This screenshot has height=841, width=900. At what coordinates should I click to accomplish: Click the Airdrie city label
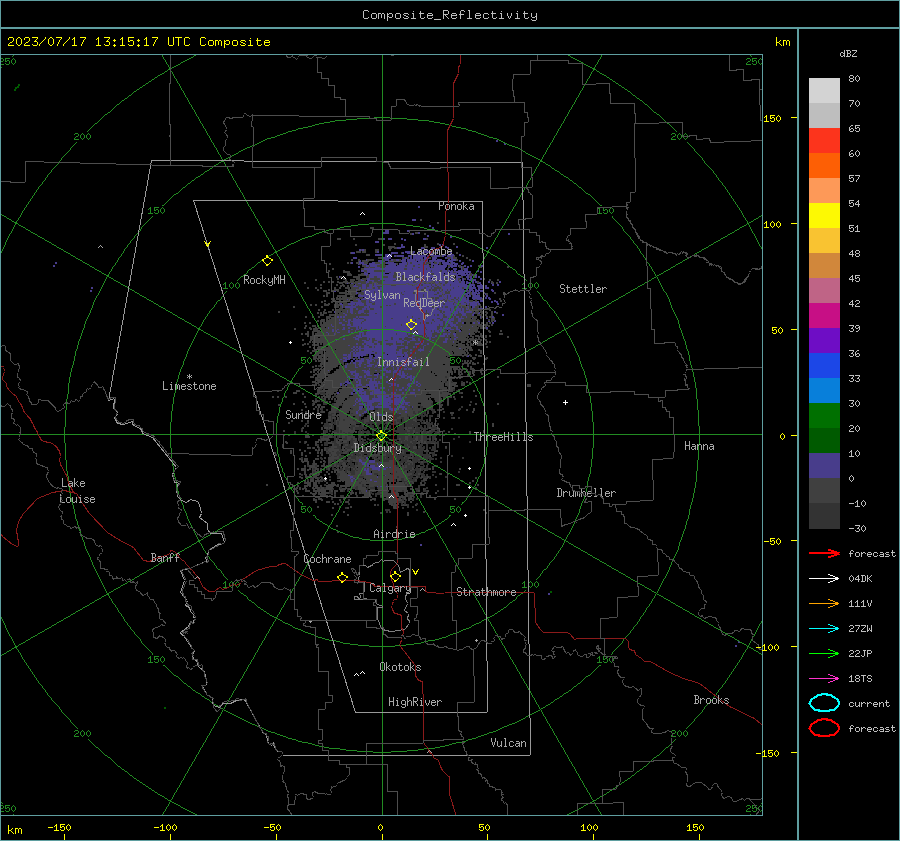click(x=394, y=534)
